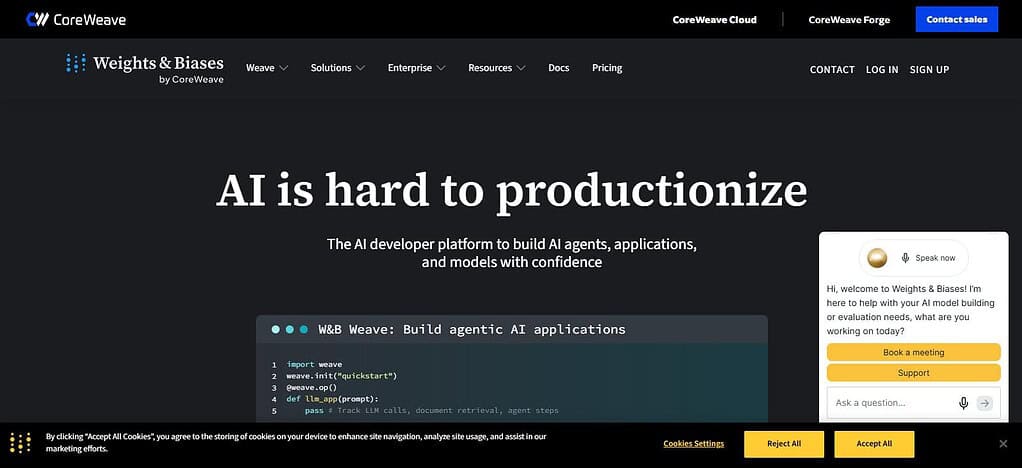Open the Weights & Biases home logo
Image resolution: width=1022 pixels, height=468 pixels.
click(x=145, y=68)
